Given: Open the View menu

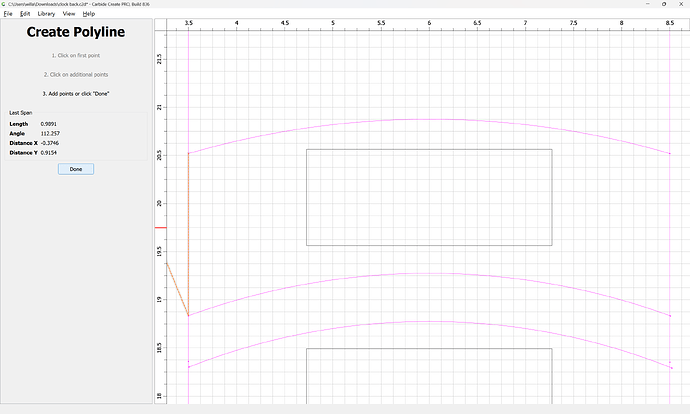Looking at the screenshot, I should pos(69,14).
